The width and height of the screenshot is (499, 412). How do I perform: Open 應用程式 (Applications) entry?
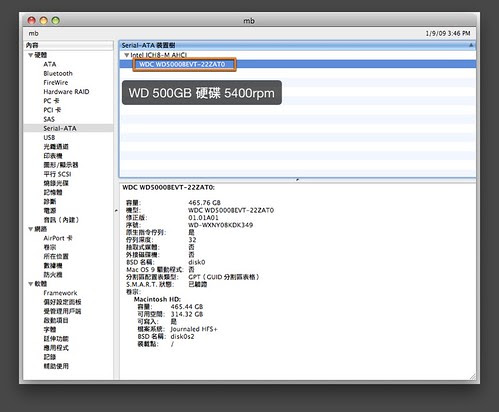tap(56, 348)
